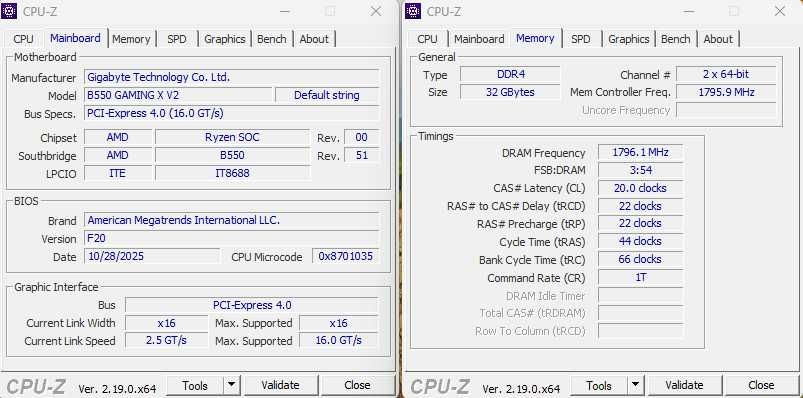This screenshot has height=398, width=803.
Task: Click Cycle Time tRAS 44 clocks value
Action: pyautogui.click(x=640, y=241)
